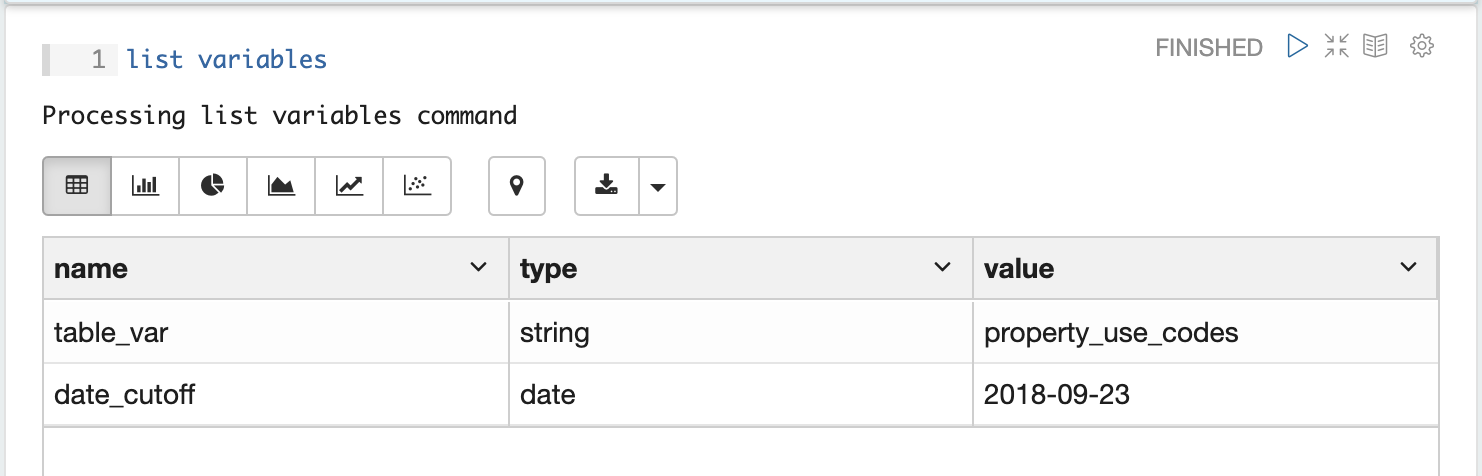Run this paragraph with play icon

(x=1297, y=46)
